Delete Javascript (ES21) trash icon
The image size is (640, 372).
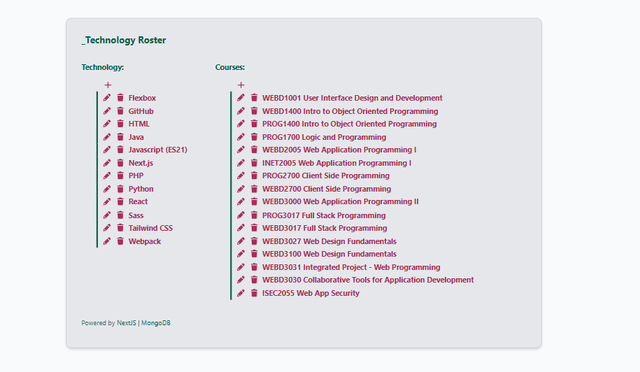tap(120, 149)
